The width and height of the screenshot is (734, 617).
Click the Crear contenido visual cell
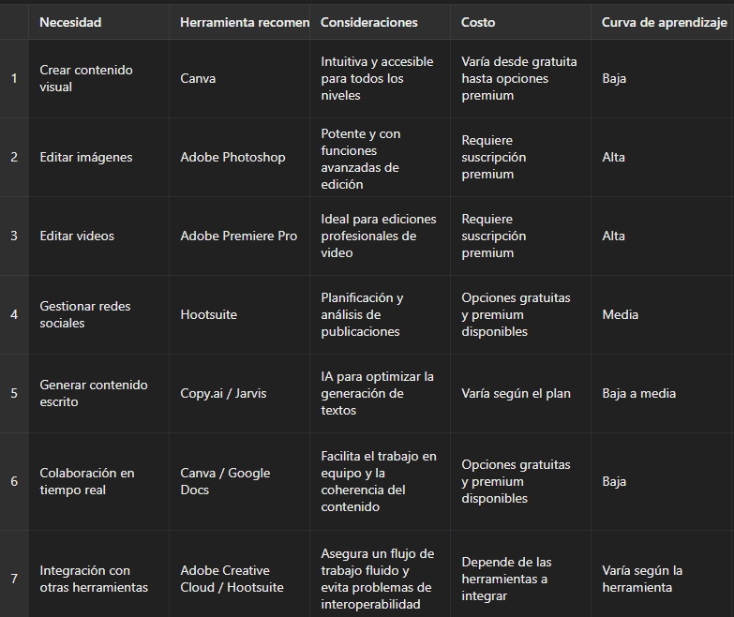pos(86,78)
